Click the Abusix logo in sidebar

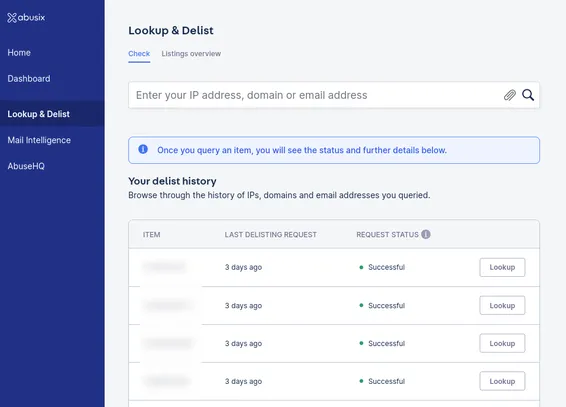pyautogui.click(x=26, y=17)
